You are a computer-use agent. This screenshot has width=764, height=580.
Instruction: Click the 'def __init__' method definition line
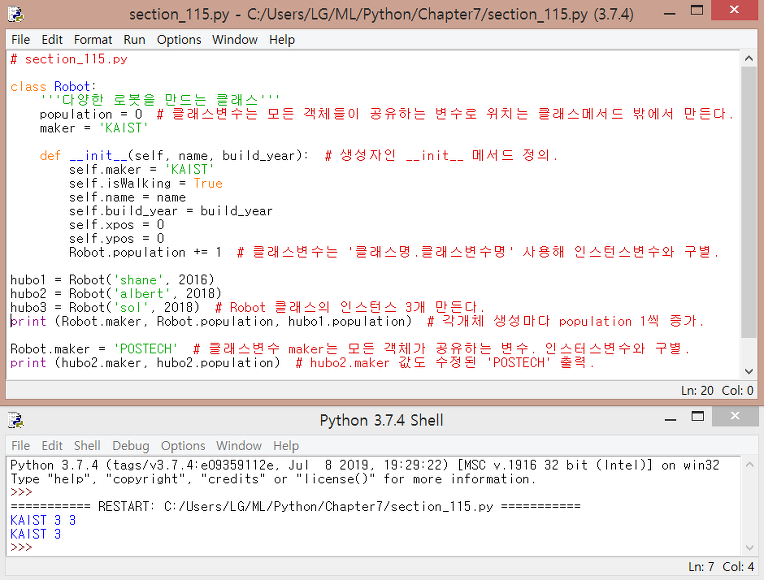click(174, 155)
